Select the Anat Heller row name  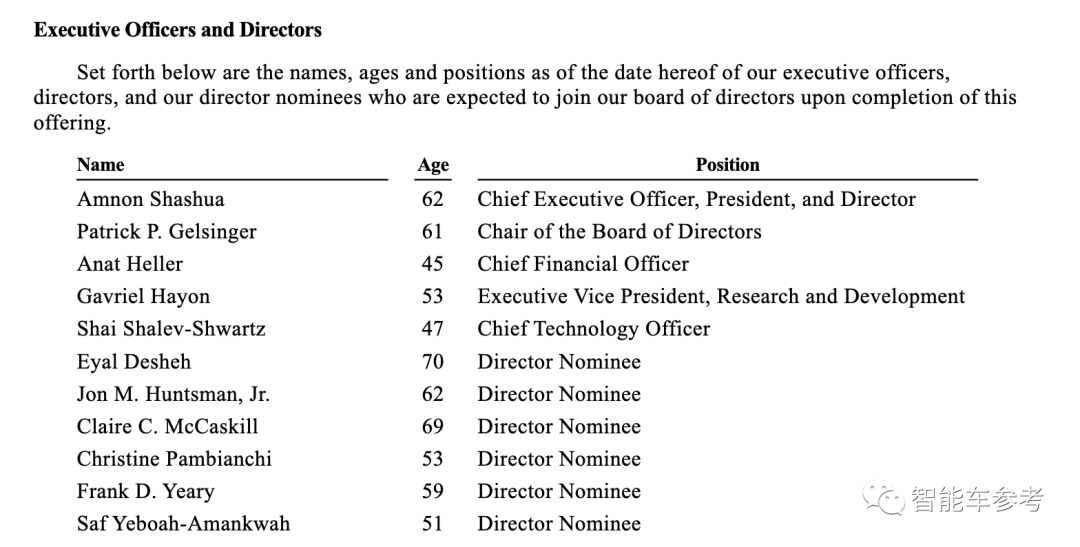[130, 264]
